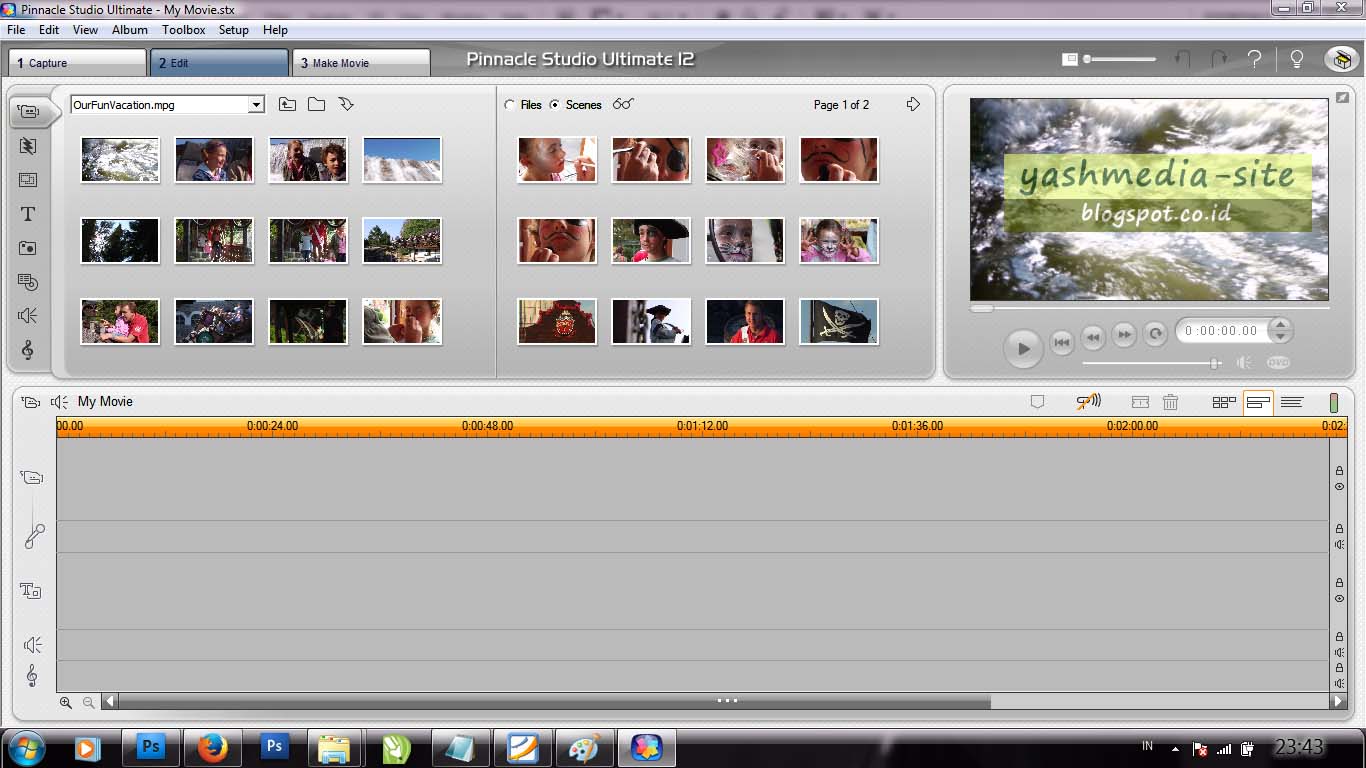This screenshot has width=1366, height=768.
Task: Lock the main video track
Action: click(1339, 471)
